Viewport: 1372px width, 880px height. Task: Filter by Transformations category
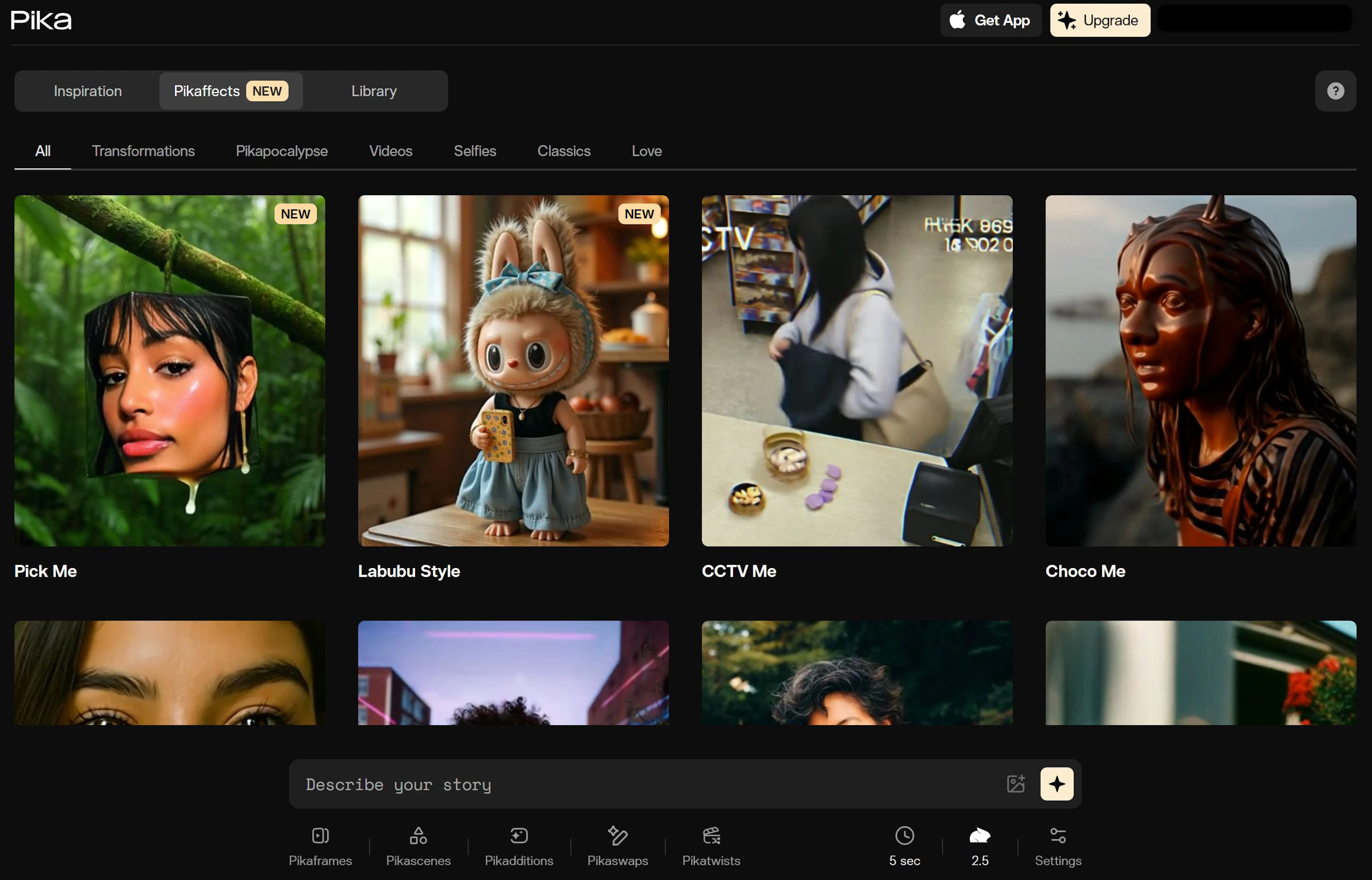click(x=143, y=151)
